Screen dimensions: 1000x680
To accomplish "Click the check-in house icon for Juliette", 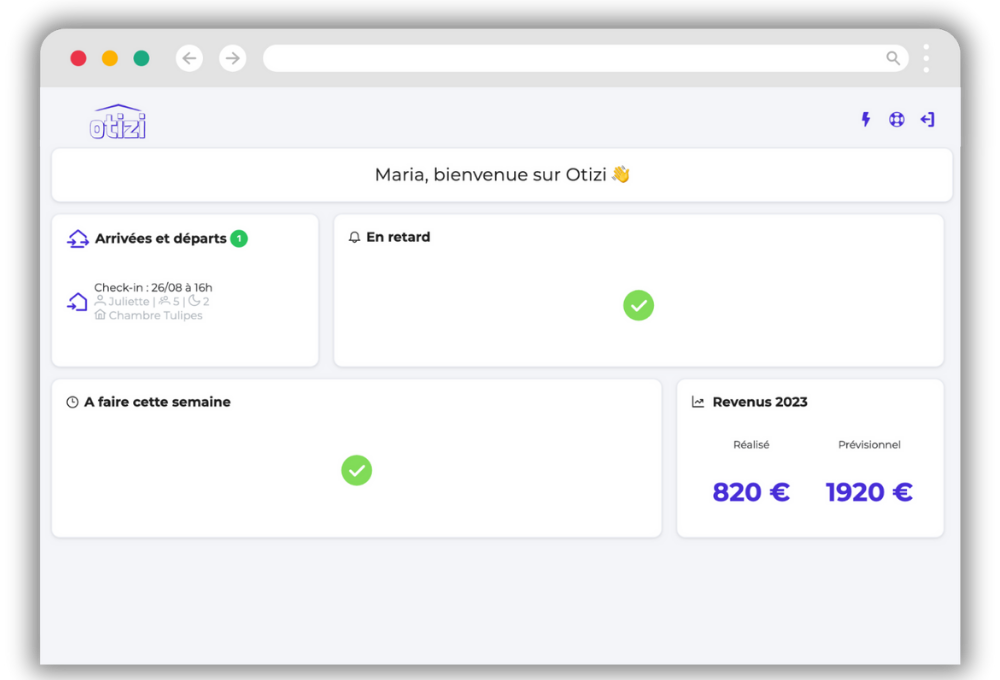I will (77, 302).
